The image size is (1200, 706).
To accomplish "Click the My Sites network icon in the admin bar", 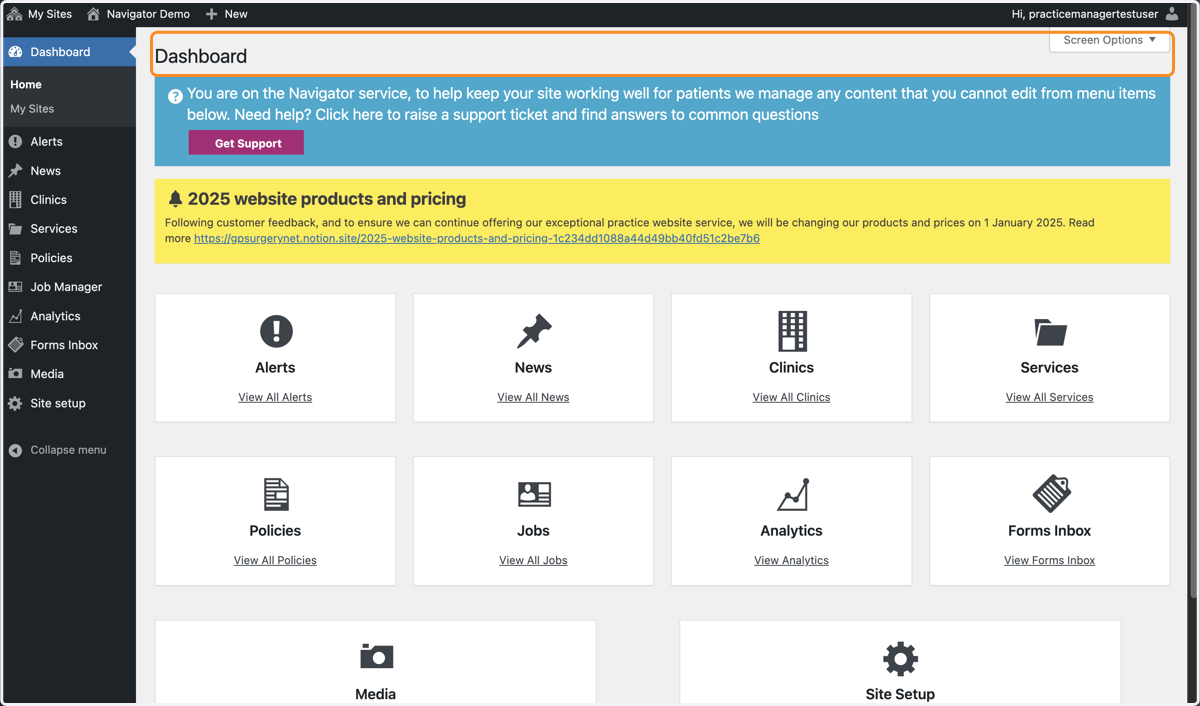I will (15, 14).
